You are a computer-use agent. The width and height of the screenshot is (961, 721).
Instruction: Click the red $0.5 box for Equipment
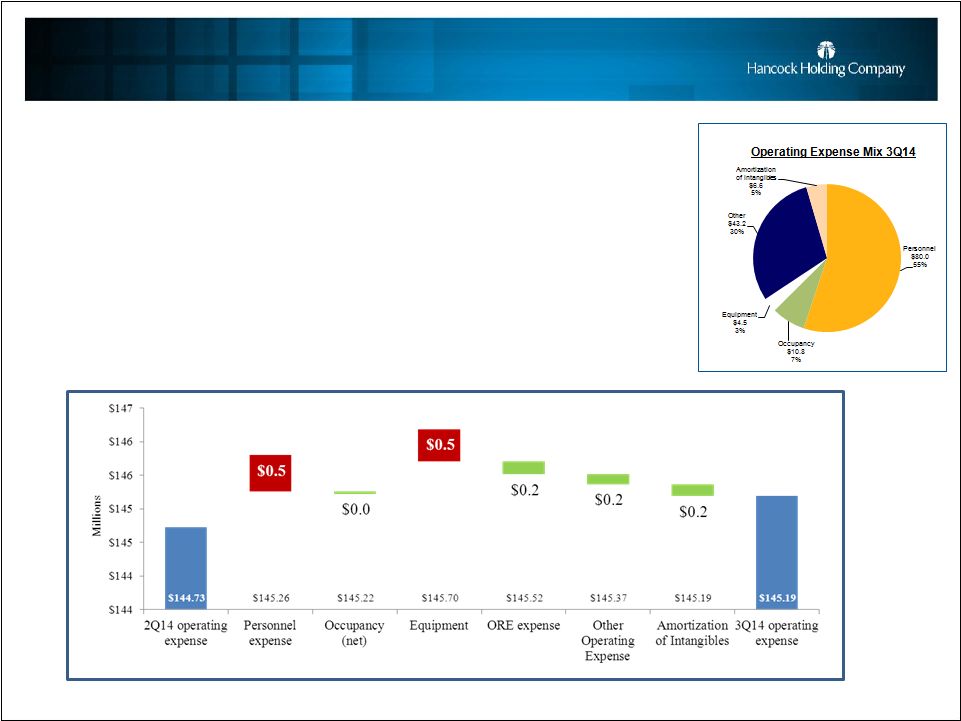tap(439, 444)
